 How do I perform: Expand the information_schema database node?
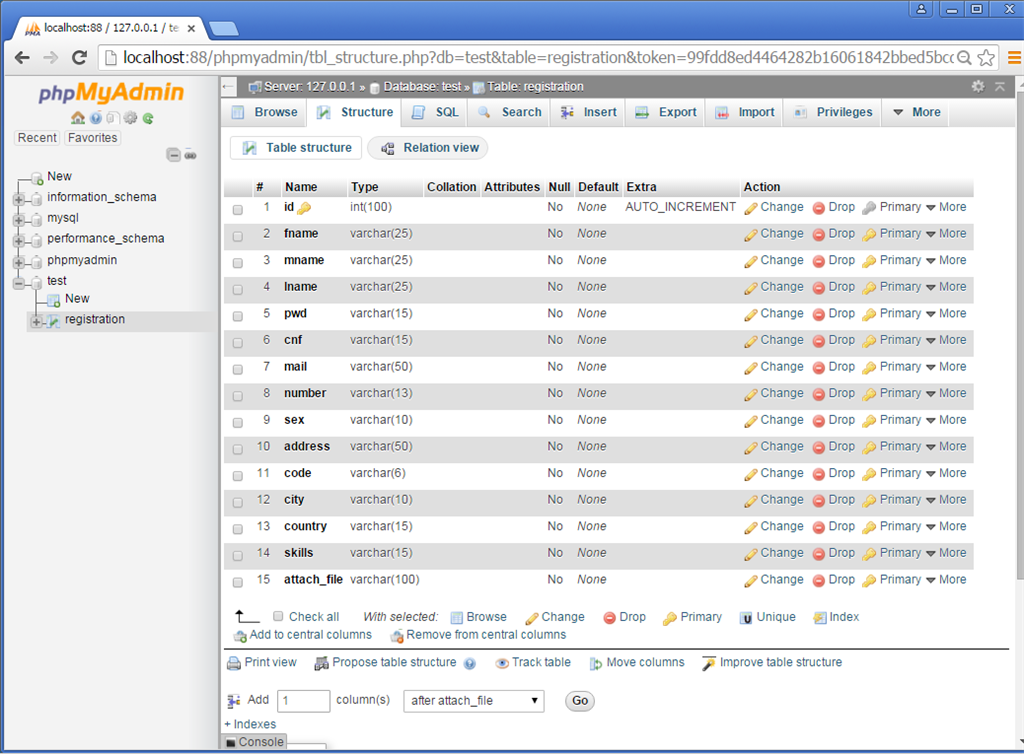click(x=19, y=198)
